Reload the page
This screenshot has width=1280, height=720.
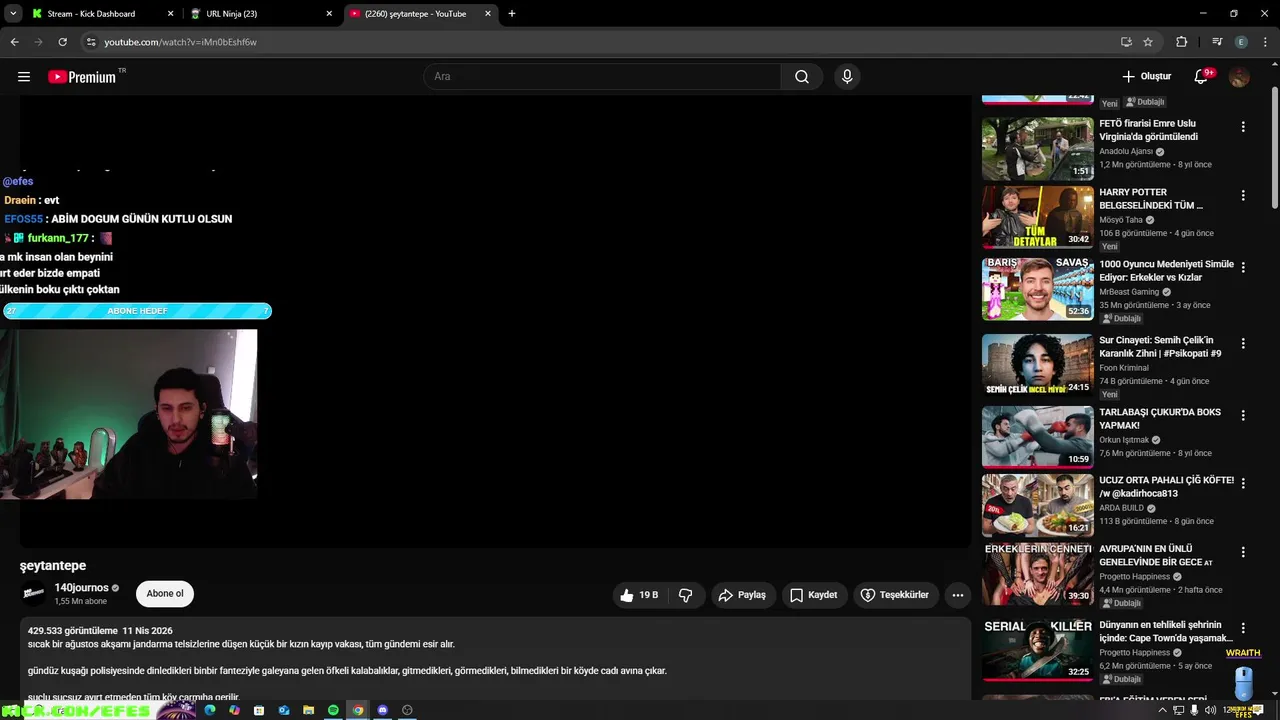tap(62, 42)
